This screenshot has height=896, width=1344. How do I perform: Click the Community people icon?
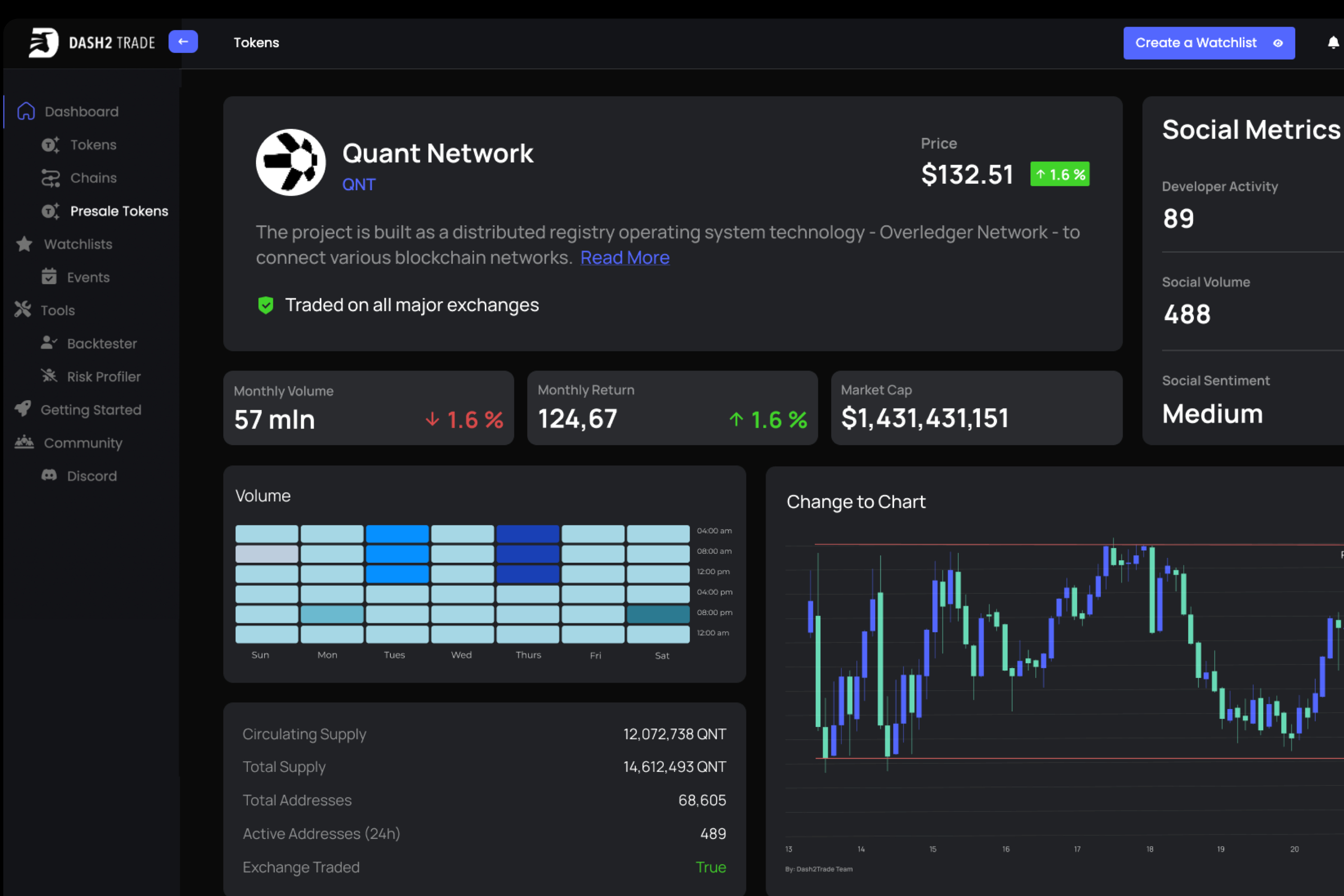pyautogui.click(x=24, y=442)
